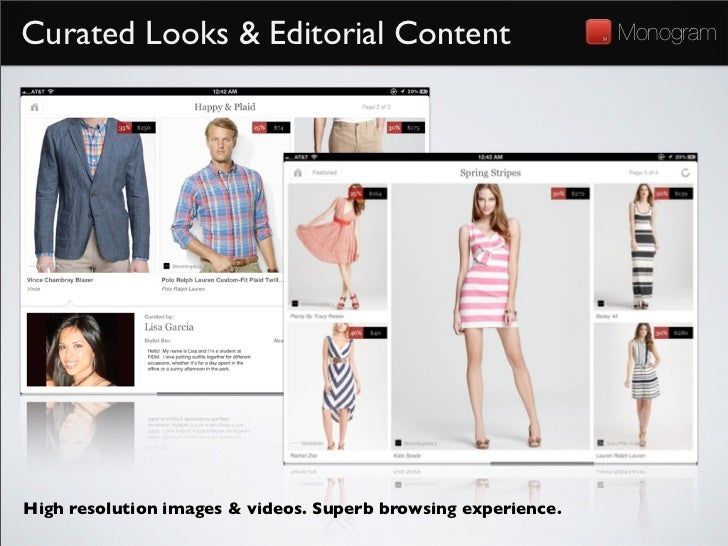
Task: Click the 'Polo Ralph Lauren Custom-Fit Plaid Twill' title
Action: coord(222,280)
